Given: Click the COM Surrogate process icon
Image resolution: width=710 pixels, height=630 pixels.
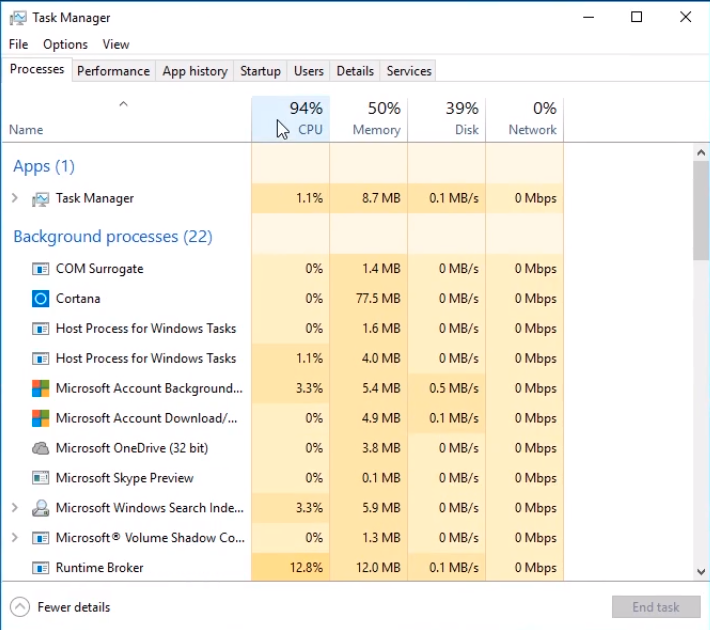Looking at the screenshot, I should [x=40, y=269].
